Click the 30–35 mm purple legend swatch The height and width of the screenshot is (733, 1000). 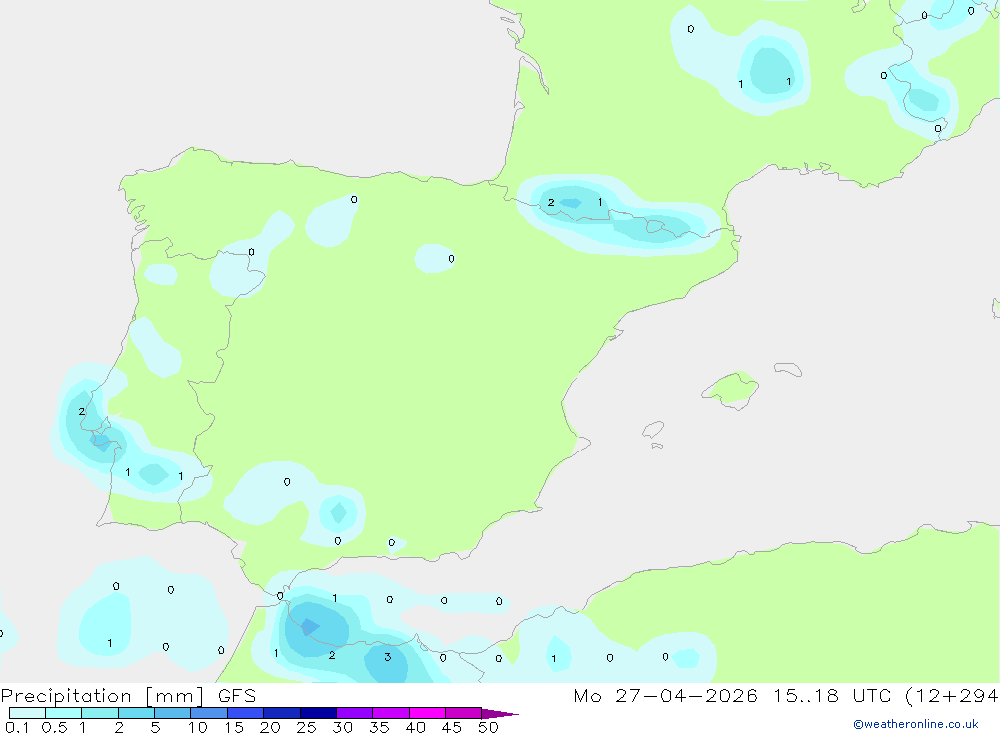coord(355,713)
